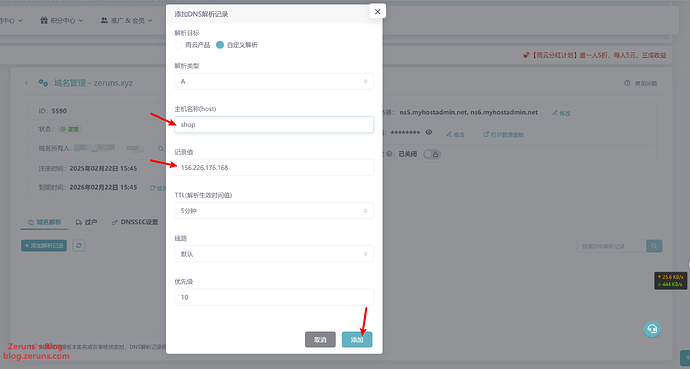The image size is (690, 369).
Task: Expand the TTL dropdown showing 5分钟
Action: click(x=274, y=211)
